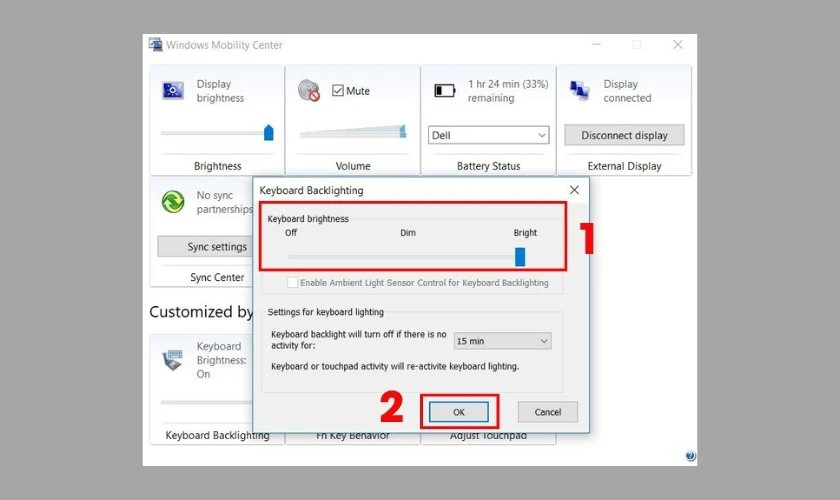Click the Sync settings button

click(x=205, y=247)
